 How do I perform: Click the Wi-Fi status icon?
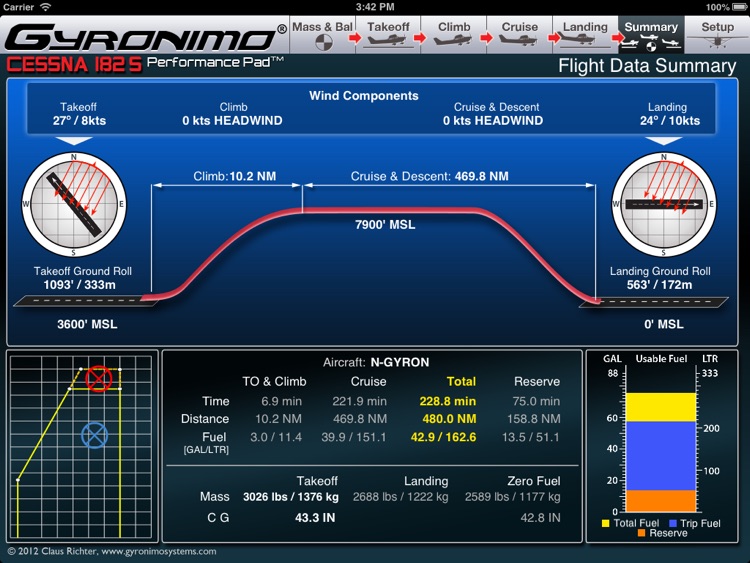coord(45,7)
